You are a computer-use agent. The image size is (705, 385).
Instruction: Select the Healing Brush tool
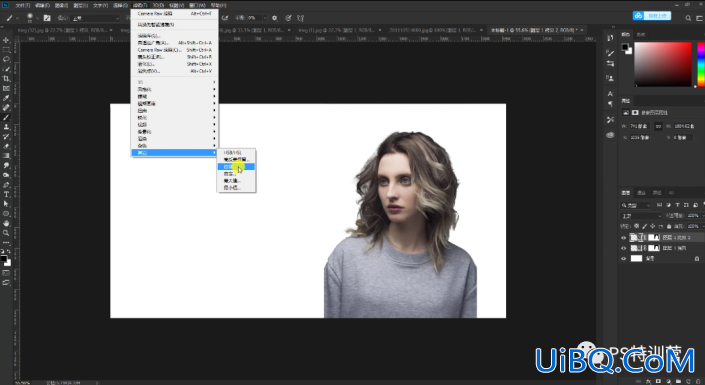(x=6, y=108)
